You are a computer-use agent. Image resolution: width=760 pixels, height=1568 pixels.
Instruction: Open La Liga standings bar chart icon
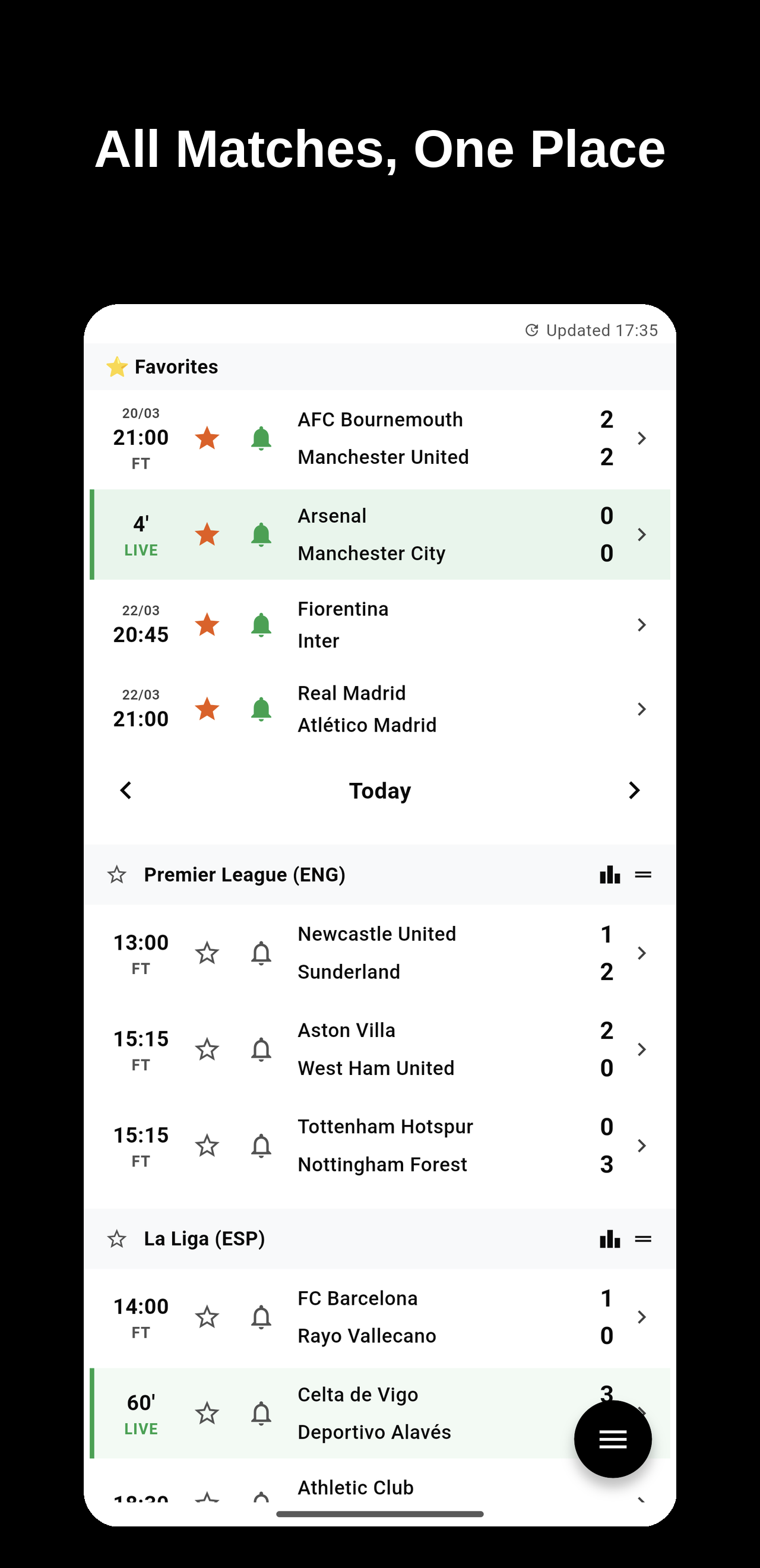pyautogui.click(x=609, y=1239)
